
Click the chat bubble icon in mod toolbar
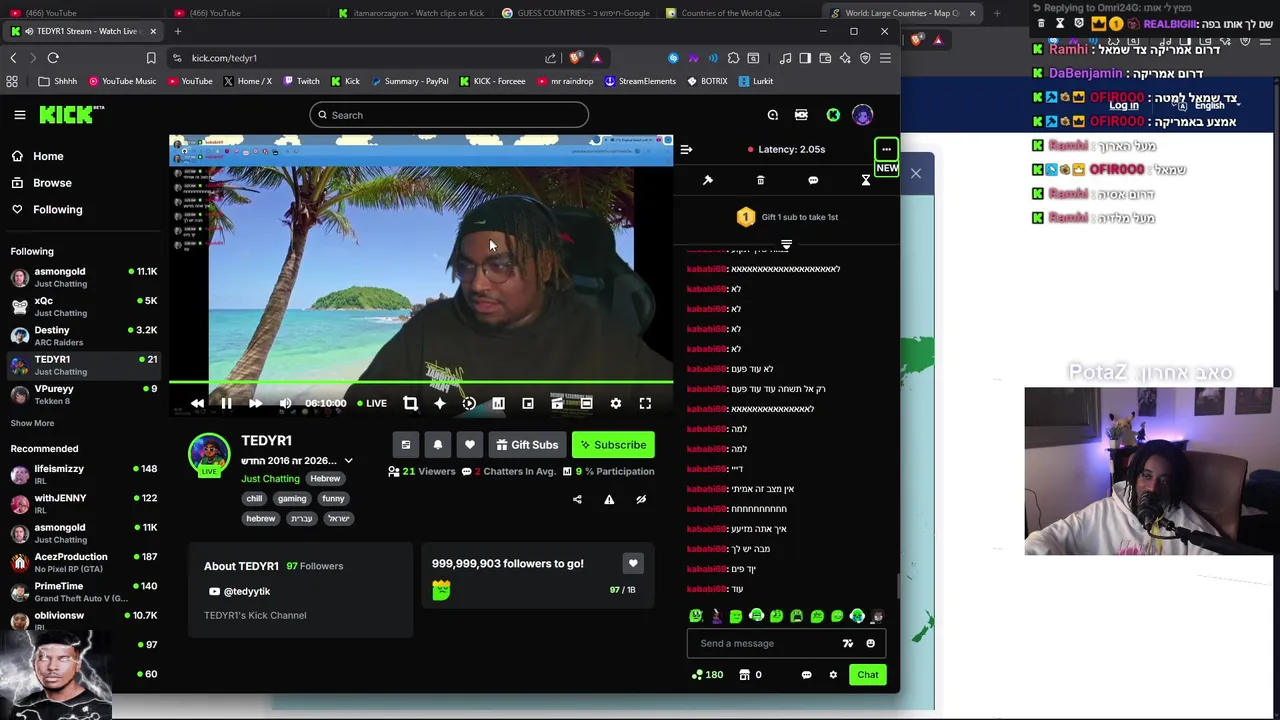(x=813, y=180)
